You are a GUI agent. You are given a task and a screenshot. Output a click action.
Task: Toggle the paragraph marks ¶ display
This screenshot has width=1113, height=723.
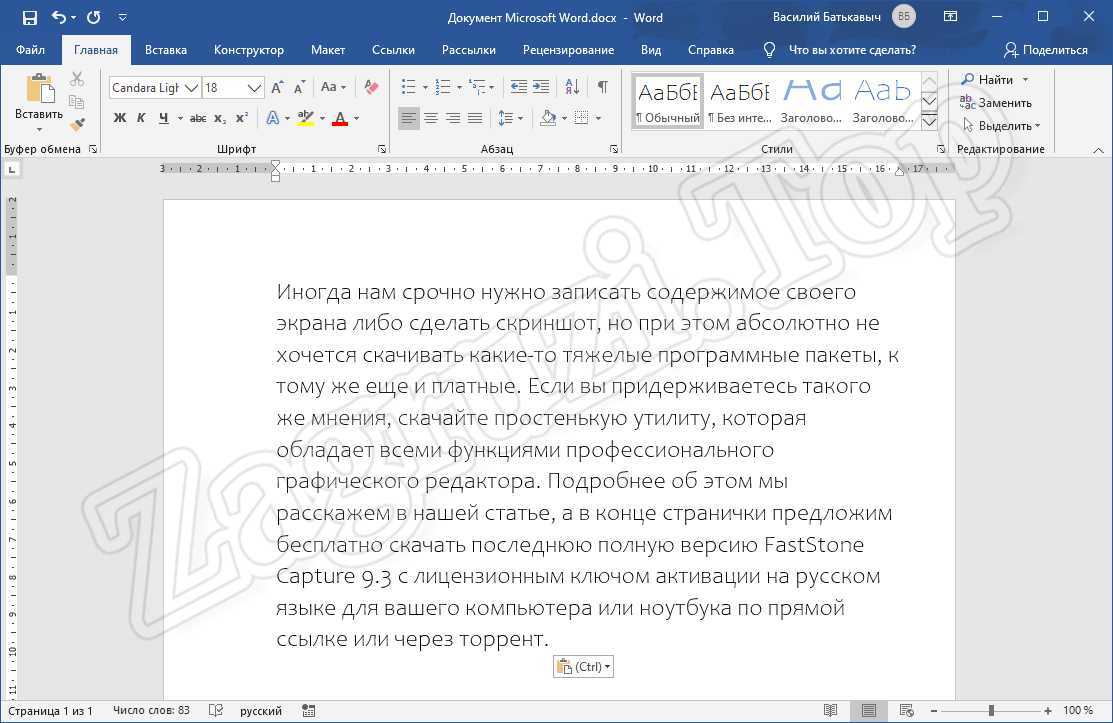tap(602, 87)
